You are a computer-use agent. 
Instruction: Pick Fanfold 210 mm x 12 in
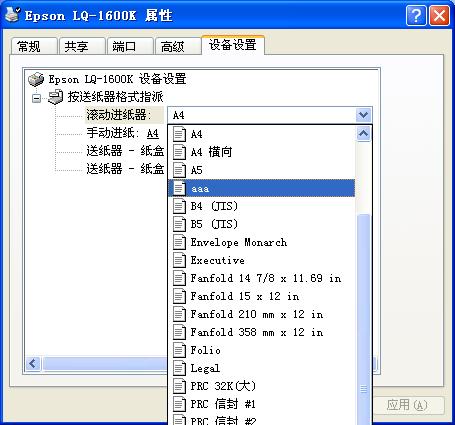[262, 314]
